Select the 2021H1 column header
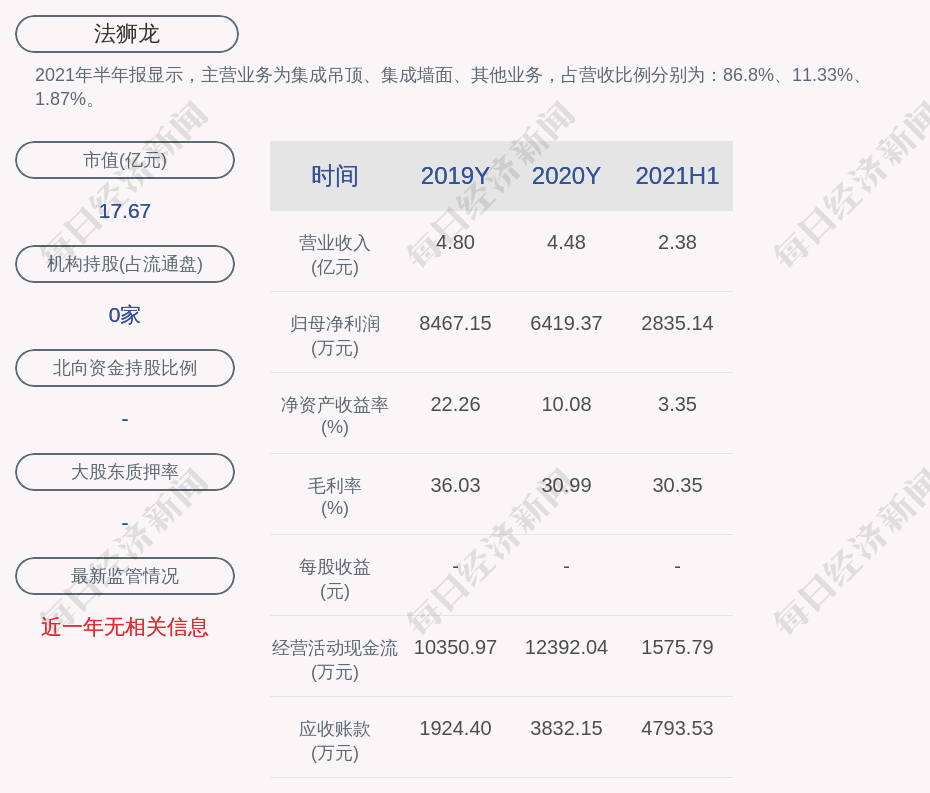 coord(677,176)
